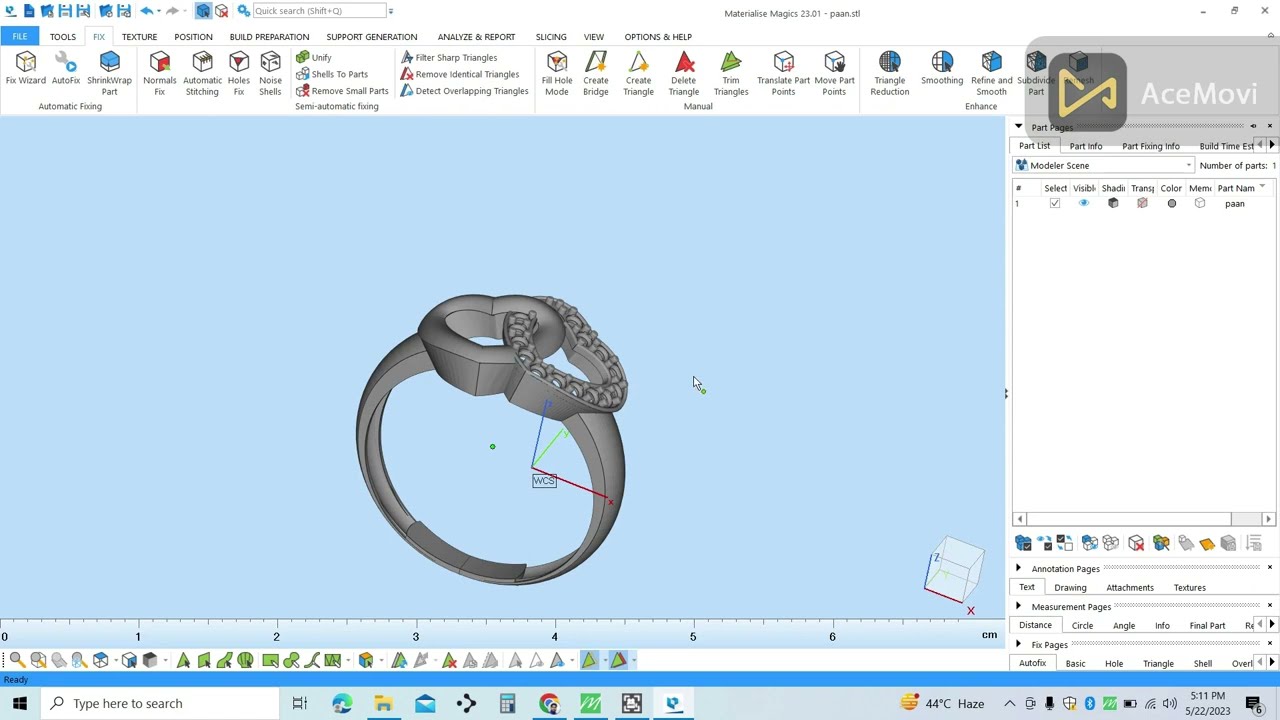Click Refine and Smooth tool
The width and height of the screenshot is (1280, 720).
coord(991,74)
